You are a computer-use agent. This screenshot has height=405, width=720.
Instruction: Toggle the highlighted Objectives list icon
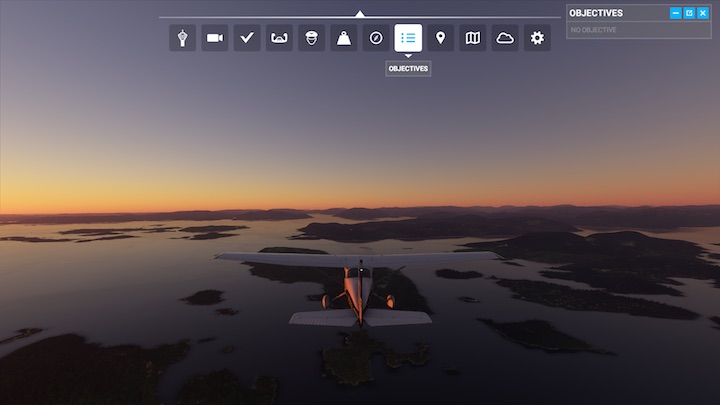tap(408, 38)
